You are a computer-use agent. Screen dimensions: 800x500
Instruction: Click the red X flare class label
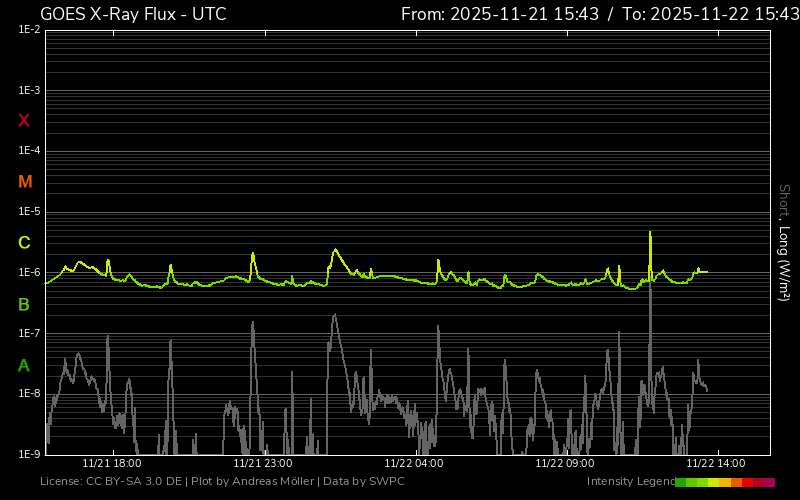[x=24, y=121]
